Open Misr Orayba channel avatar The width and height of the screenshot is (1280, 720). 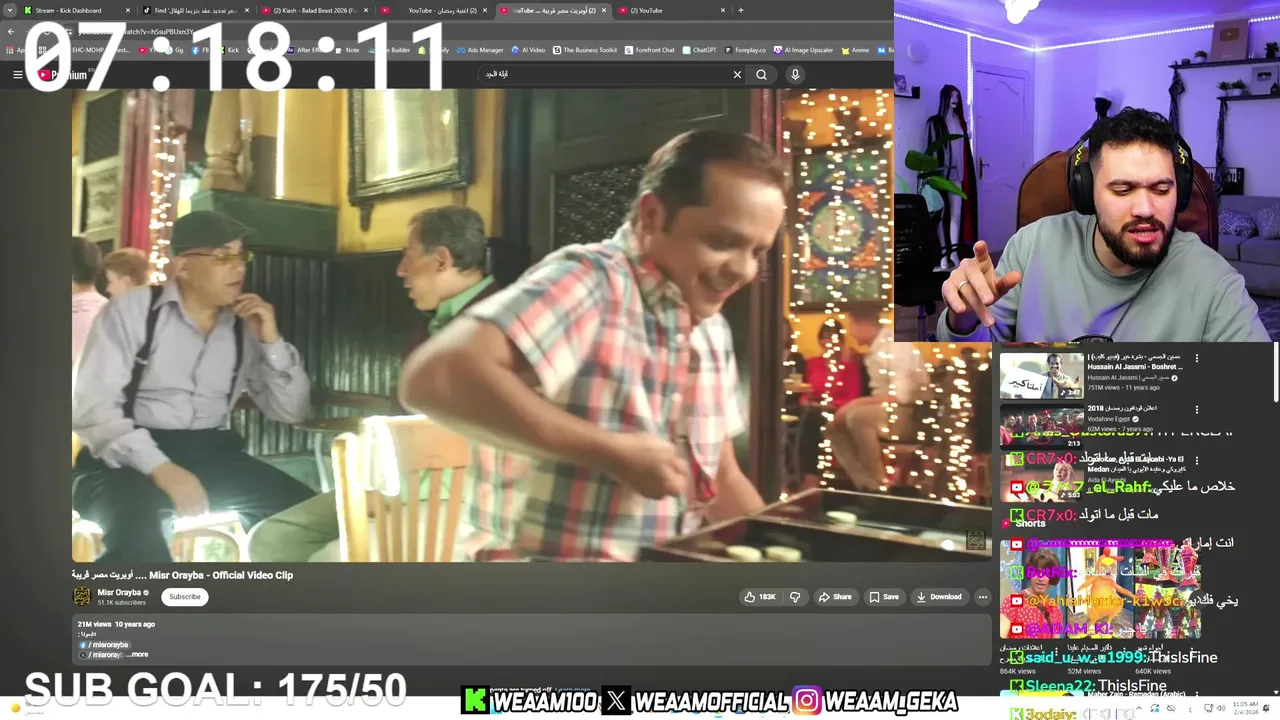[x=82, y=597]
